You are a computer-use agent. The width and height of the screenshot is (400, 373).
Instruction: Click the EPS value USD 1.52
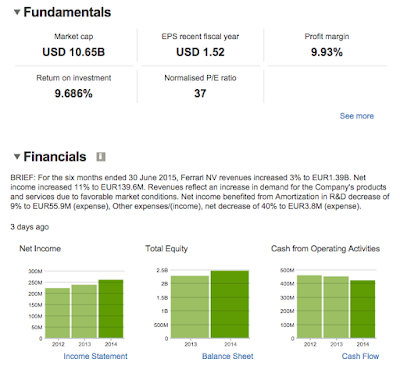pos(200,52)
